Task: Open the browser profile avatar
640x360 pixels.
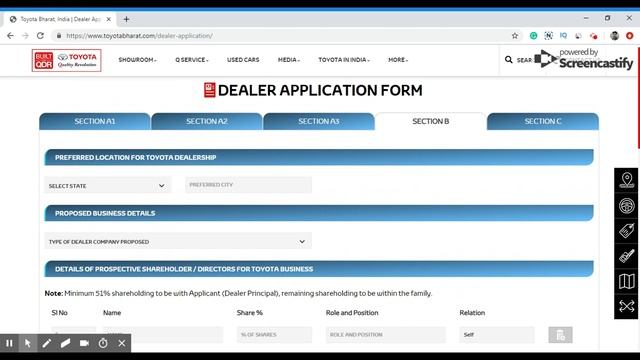Action: (x=614, y=36)
